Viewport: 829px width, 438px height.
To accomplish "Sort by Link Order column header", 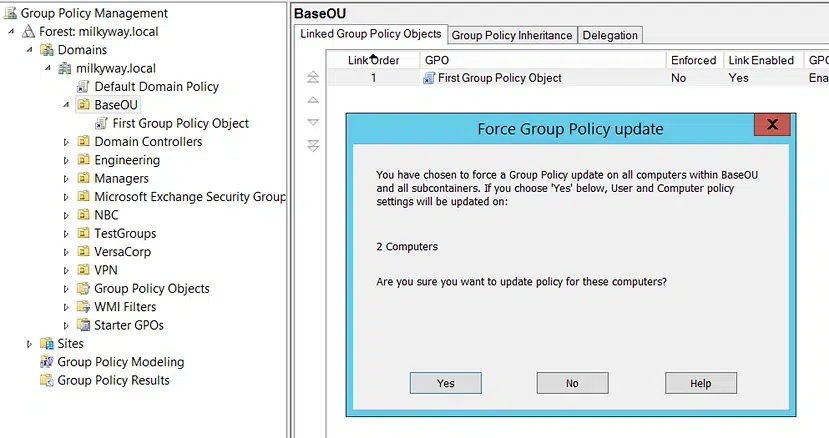I will [373, 60].
